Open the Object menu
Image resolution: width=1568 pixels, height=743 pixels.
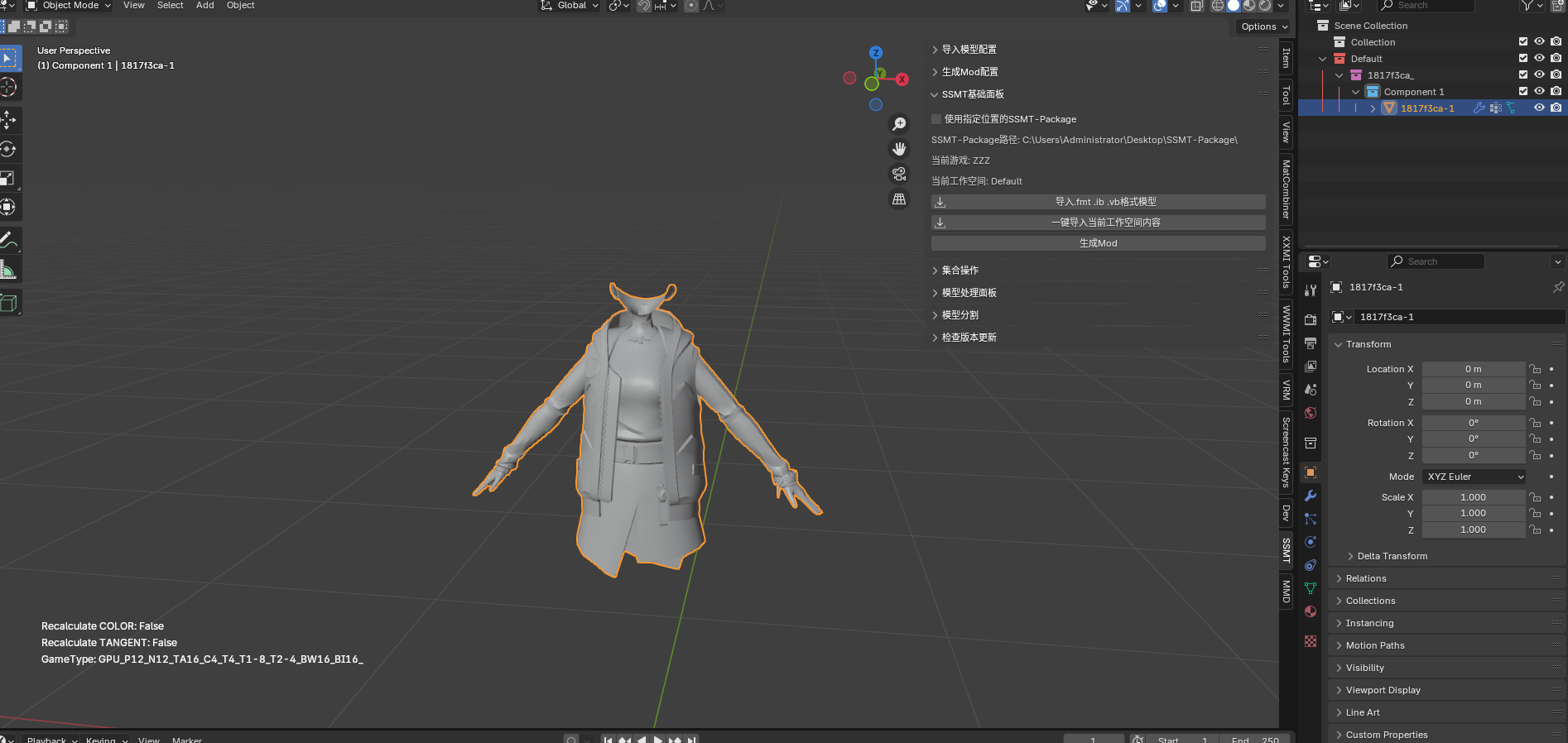tap(241, 6)
